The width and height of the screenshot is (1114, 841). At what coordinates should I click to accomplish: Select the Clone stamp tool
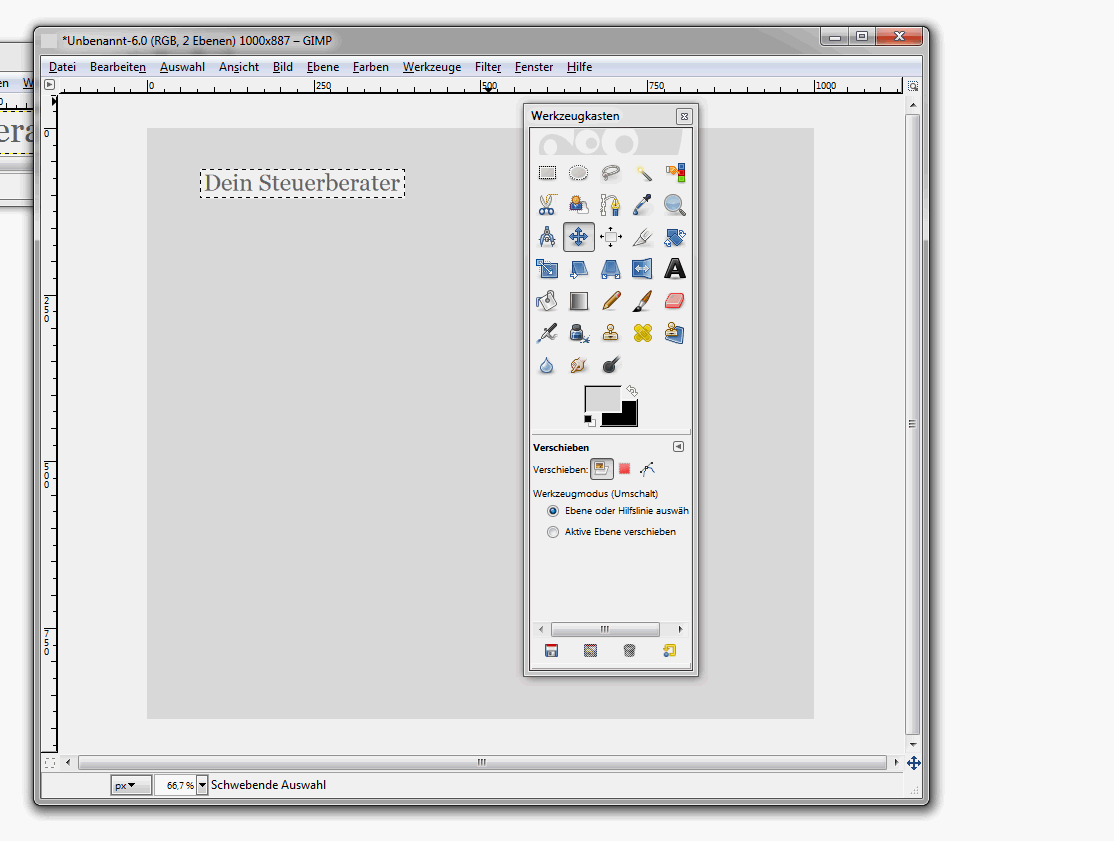[x=610, y=333]
